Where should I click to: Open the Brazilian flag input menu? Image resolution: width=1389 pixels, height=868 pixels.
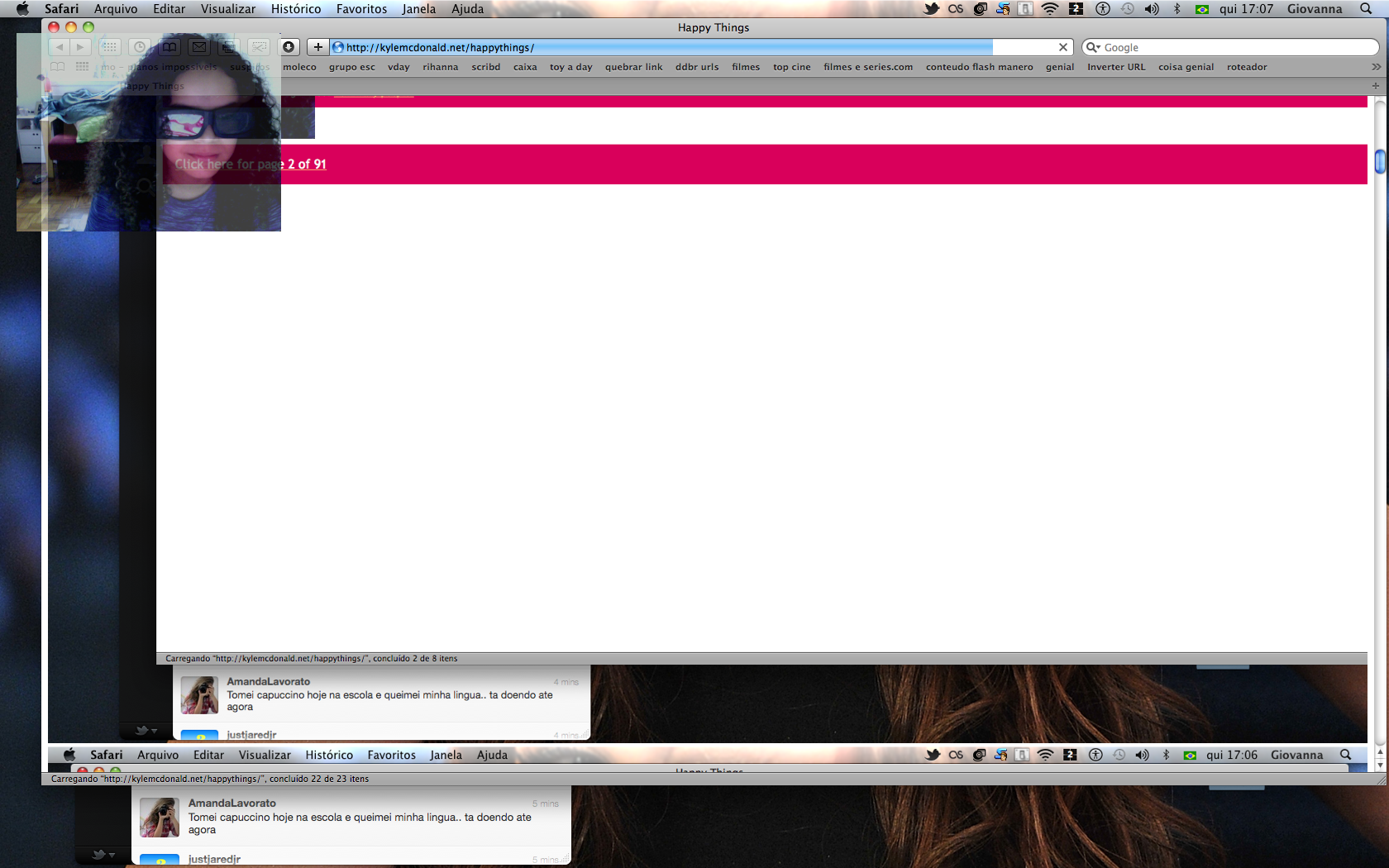1202,9
